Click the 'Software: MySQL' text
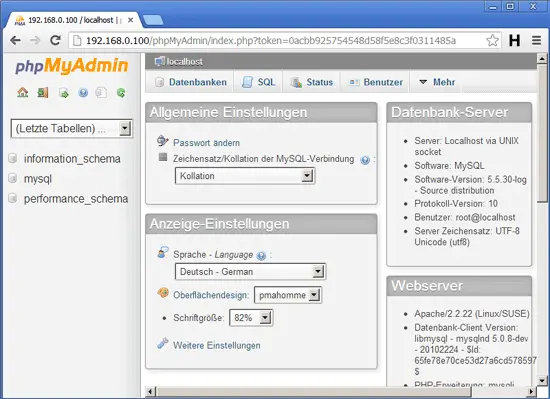This screenshot has height=399, width=550. click(x=449, y=165)
